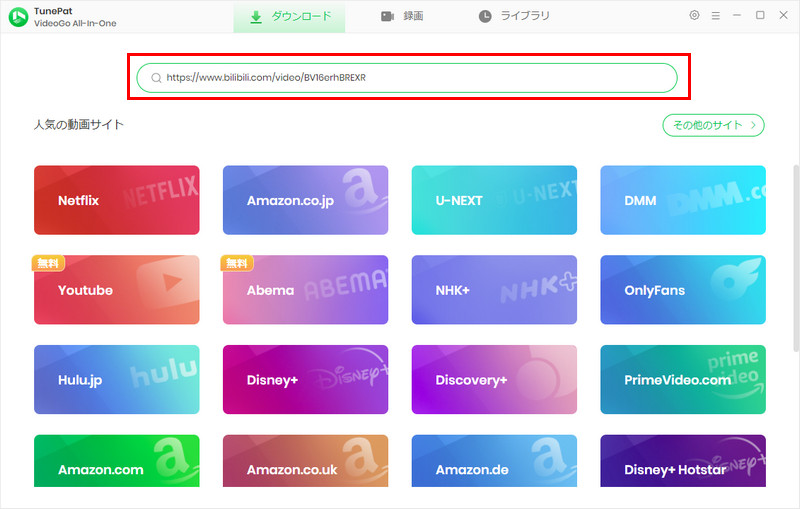800x509 pixels.
Task: Select the Amazon.co.uk site card
Action: (306, 461)
